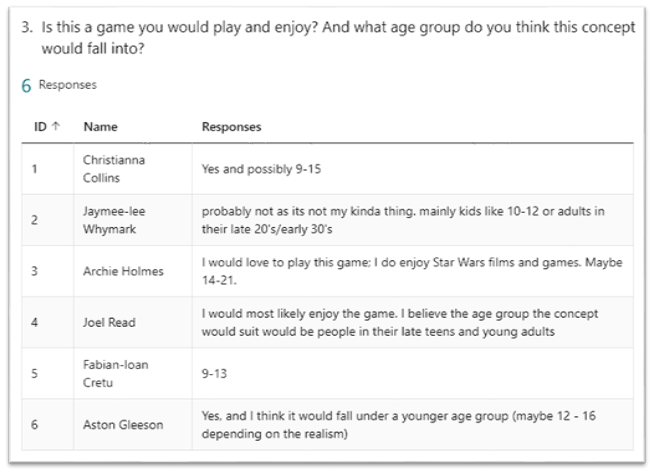Image resolution: width=650 pixels, height=472 pixels.
Task: Select the Fabian-Ioan Cretu name cell
Action: (x=116, y=373)
